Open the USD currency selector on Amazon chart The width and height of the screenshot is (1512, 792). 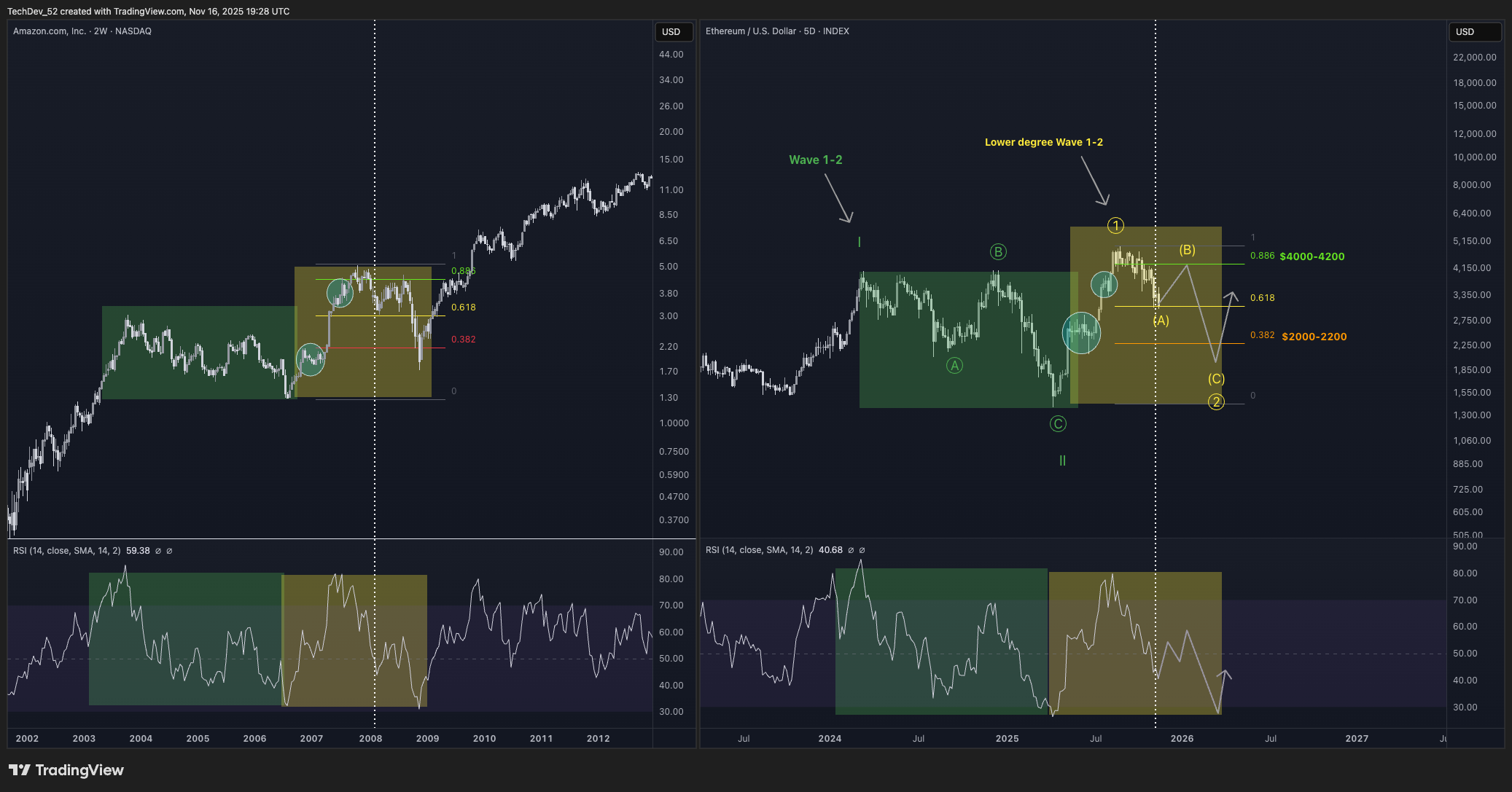click(x=672, y=32)
